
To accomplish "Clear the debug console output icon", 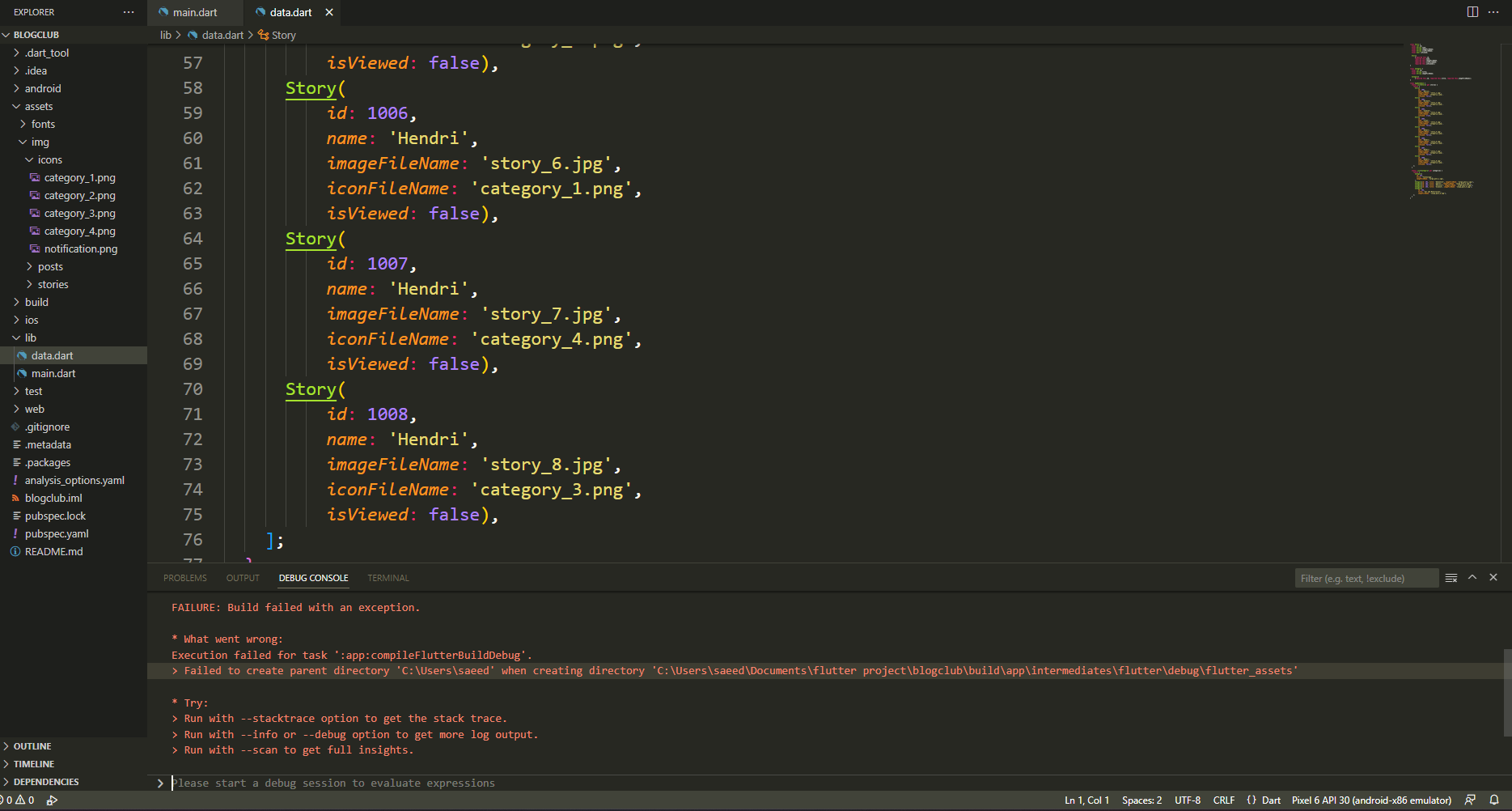I will [1451, 578].
